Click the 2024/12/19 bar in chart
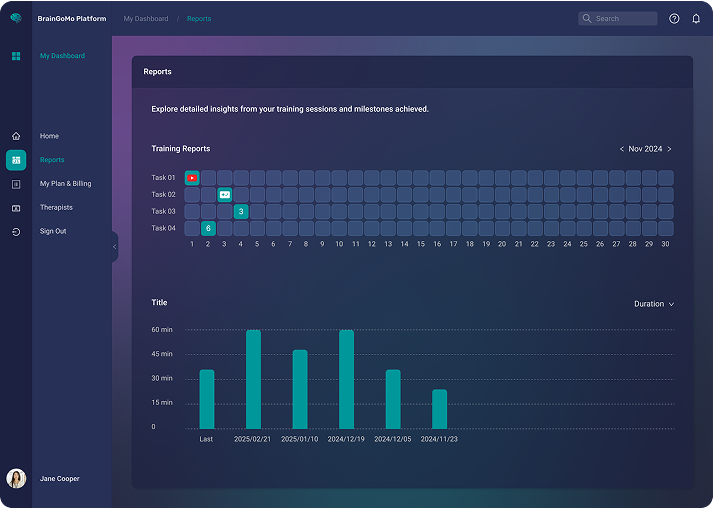The image size is (713, 508). click(x=346, y=379)
